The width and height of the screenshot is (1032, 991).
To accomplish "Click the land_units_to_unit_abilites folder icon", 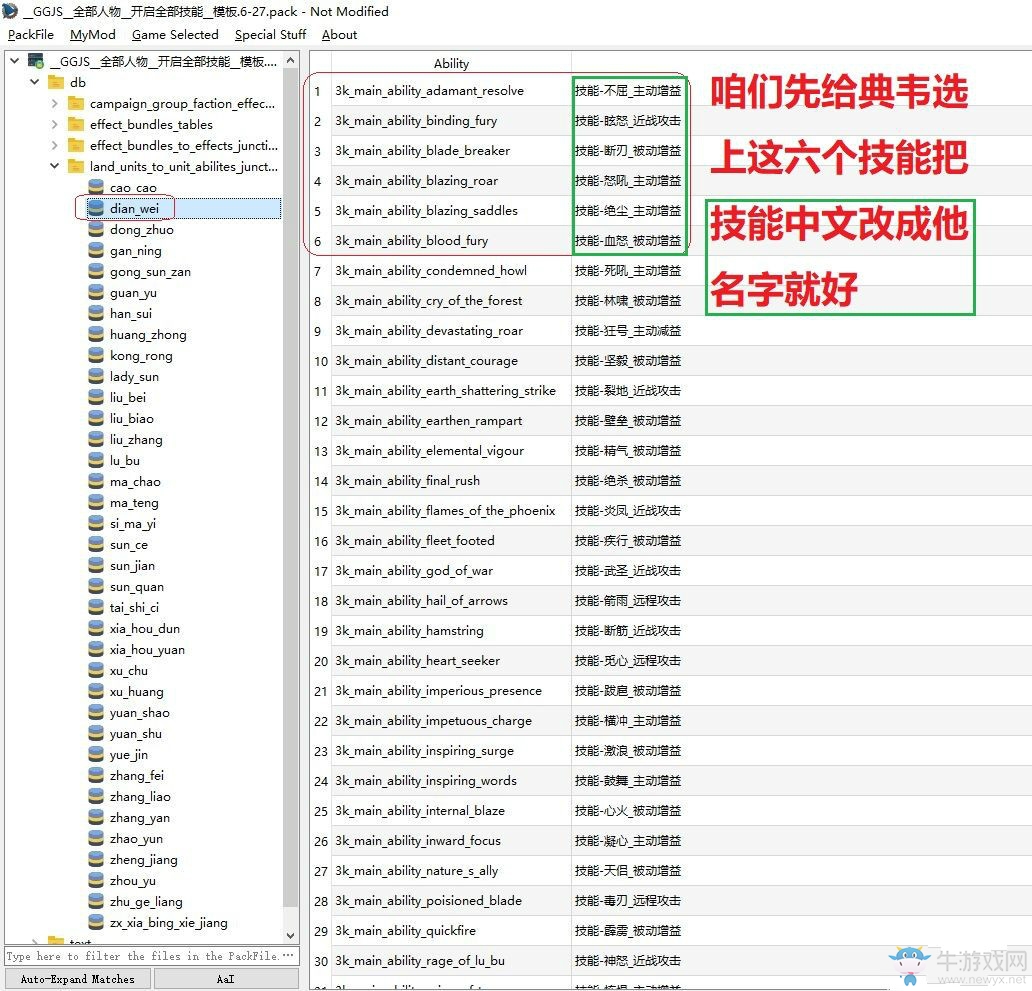I will point(76,166).
